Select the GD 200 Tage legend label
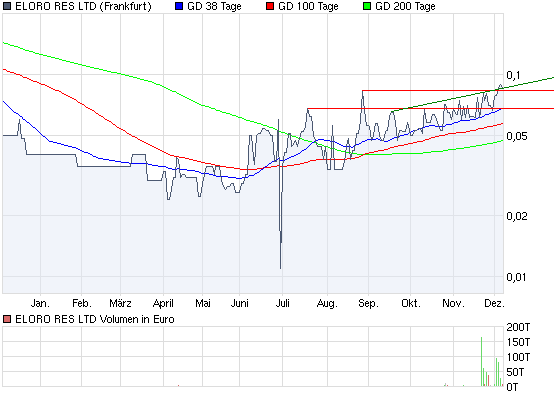 click(x=405, y=6)
